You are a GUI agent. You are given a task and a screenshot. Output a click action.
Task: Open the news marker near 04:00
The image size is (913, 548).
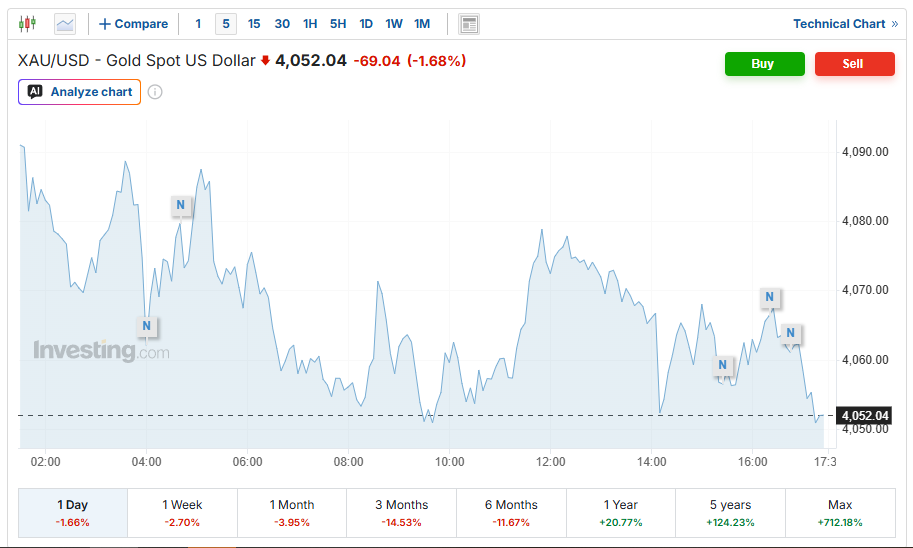(x=147, y=326)
